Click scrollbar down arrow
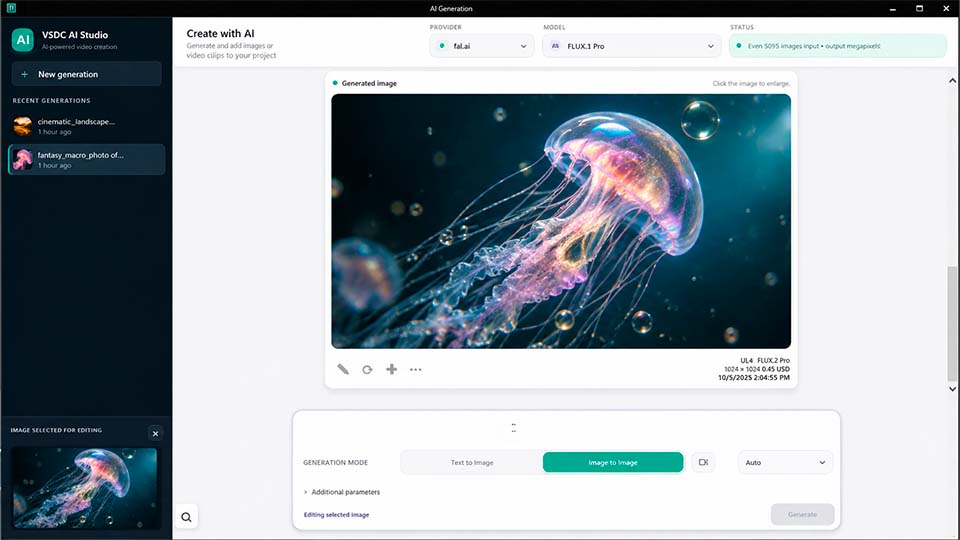 pyautogui.click(x=952, y=389)
